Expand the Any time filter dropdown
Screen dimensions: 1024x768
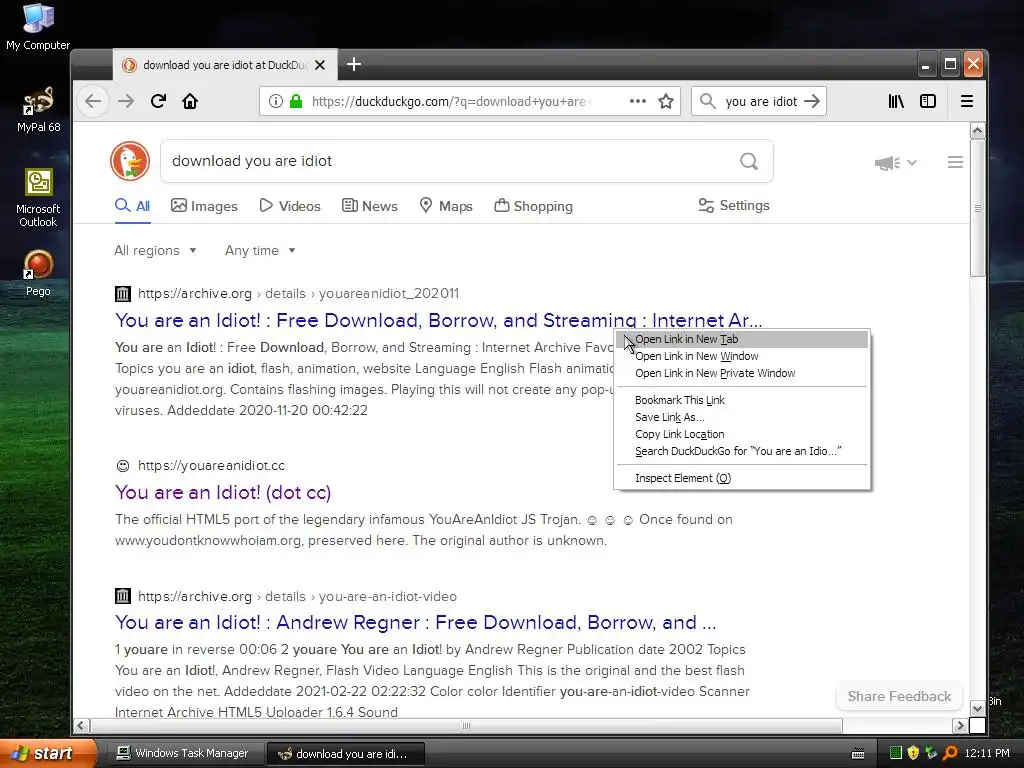pyautogui.click(x=260, y=250)
